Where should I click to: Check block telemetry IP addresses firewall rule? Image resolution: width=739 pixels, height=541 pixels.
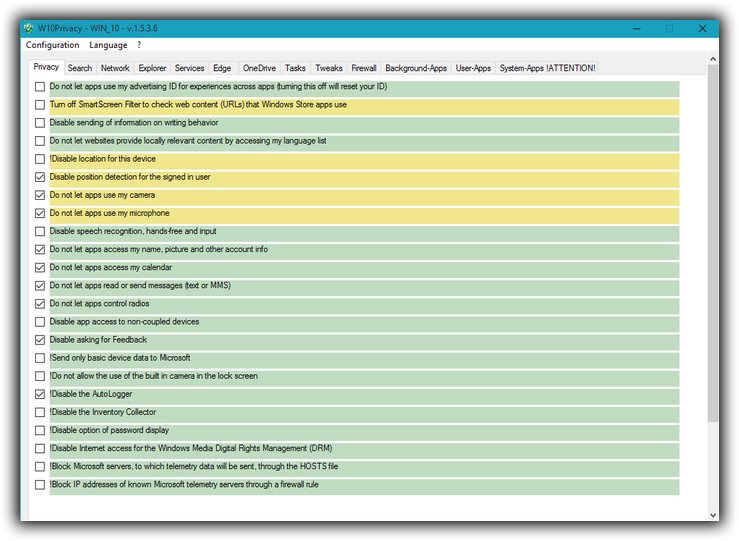click(x=40, y=485)
